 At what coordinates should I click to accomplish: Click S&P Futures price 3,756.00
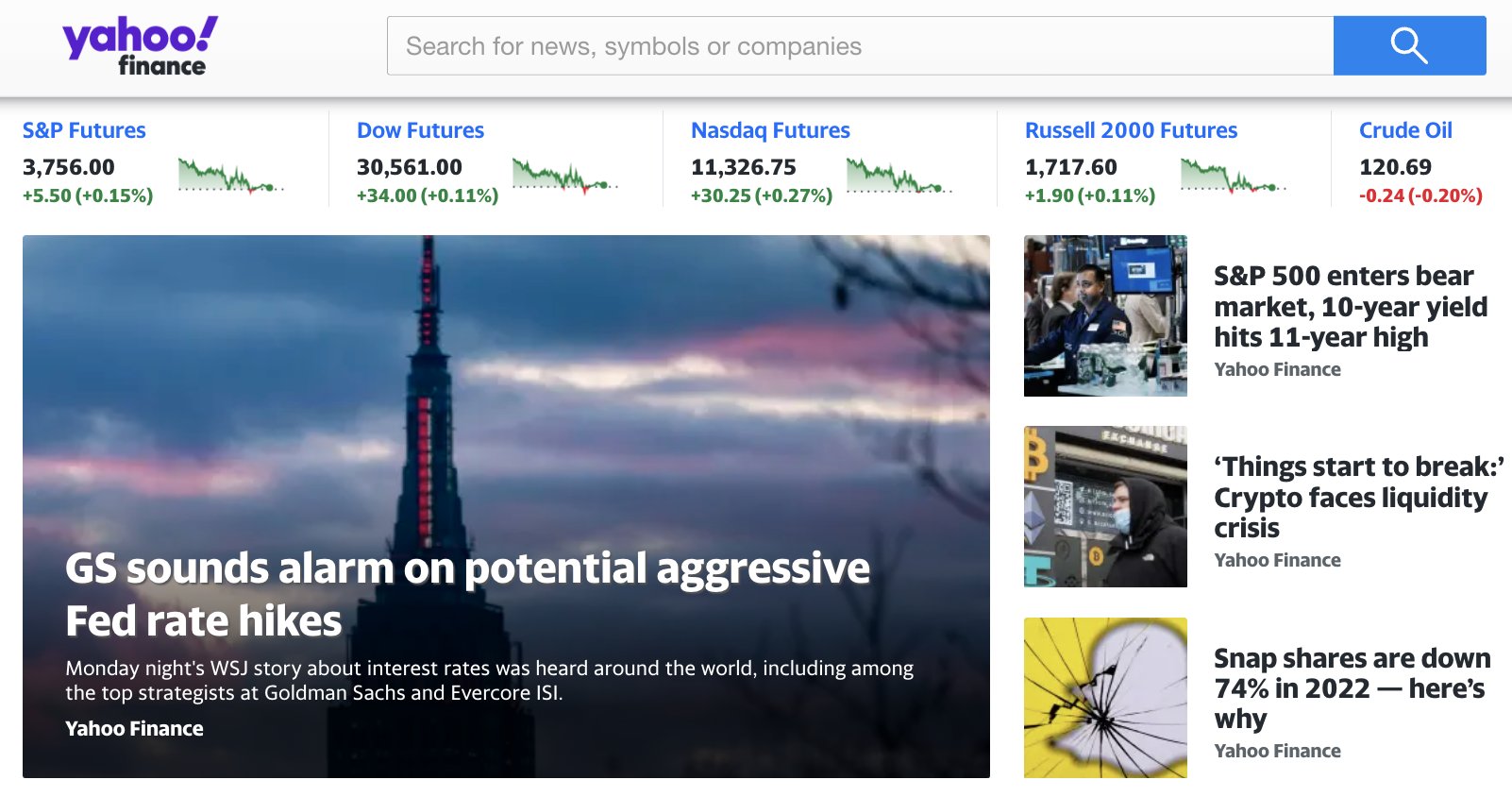[x=69, y=167]
